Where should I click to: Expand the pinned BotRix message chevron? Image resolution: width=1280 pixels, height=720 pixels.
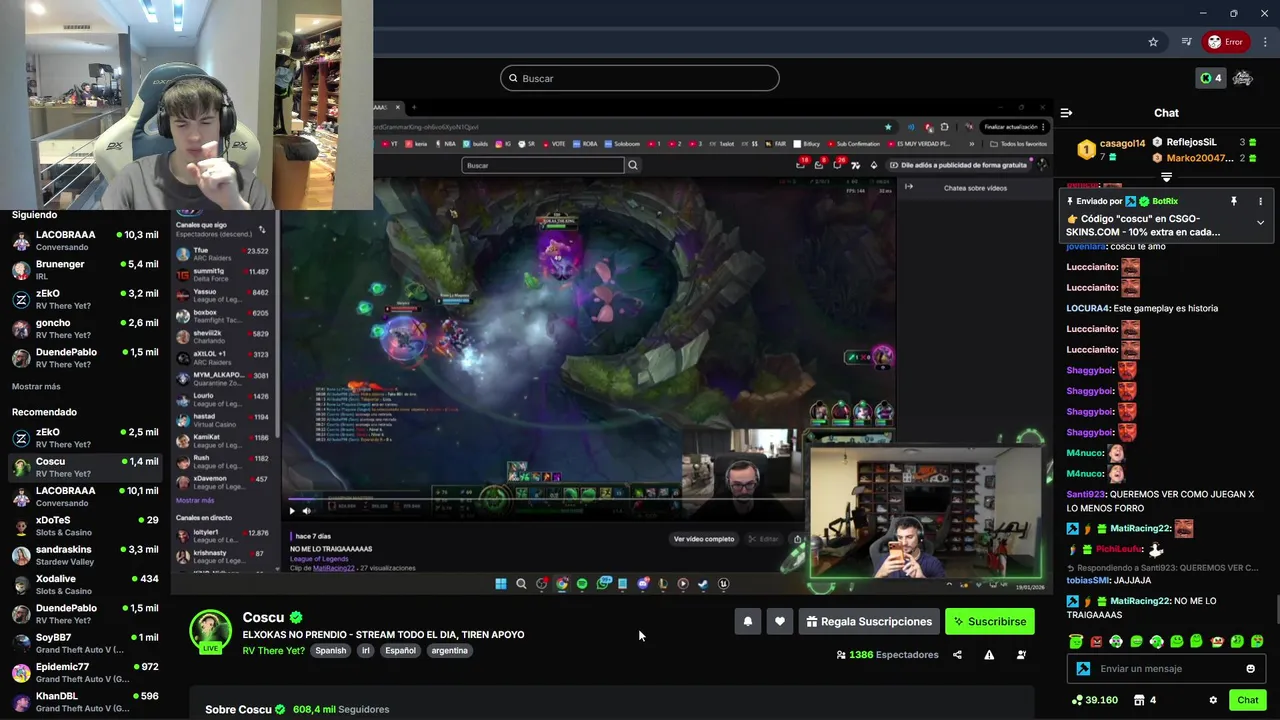[1260, 223]
